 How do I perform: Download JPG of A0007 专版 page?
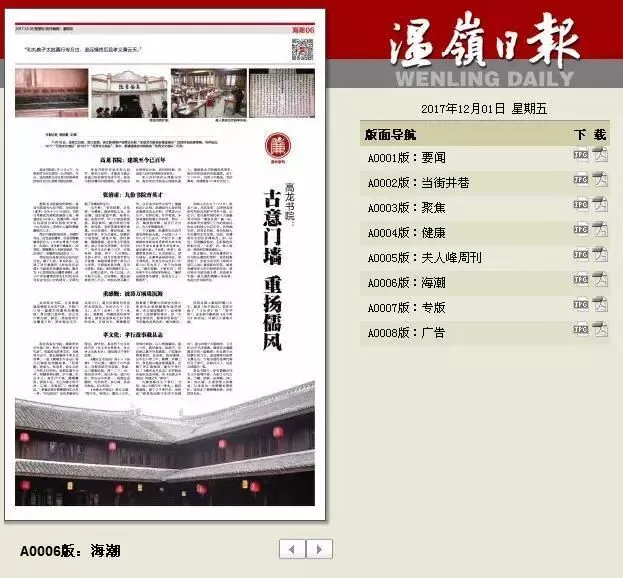pos(580,306)
